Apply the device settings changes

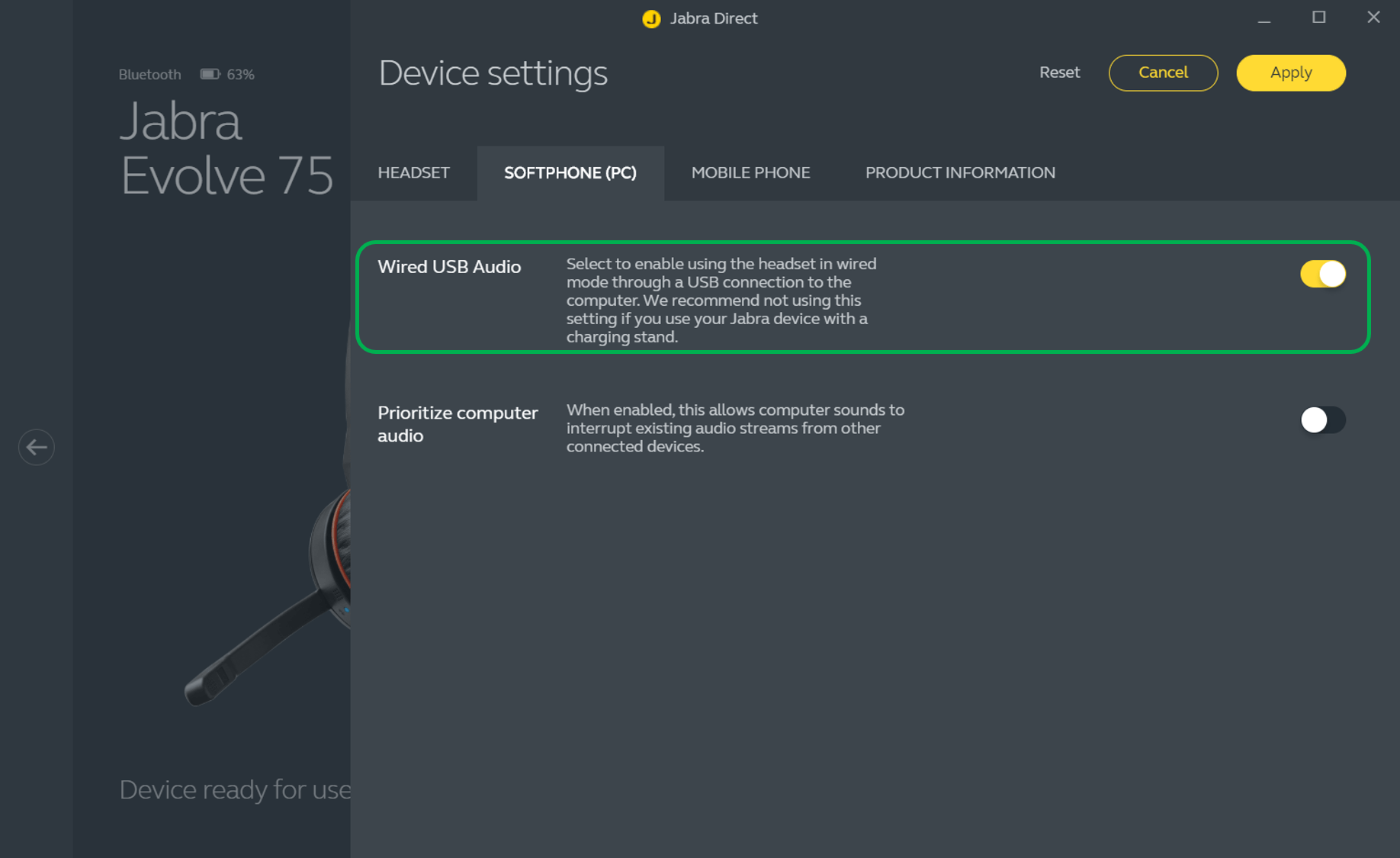pos(1290,72)
